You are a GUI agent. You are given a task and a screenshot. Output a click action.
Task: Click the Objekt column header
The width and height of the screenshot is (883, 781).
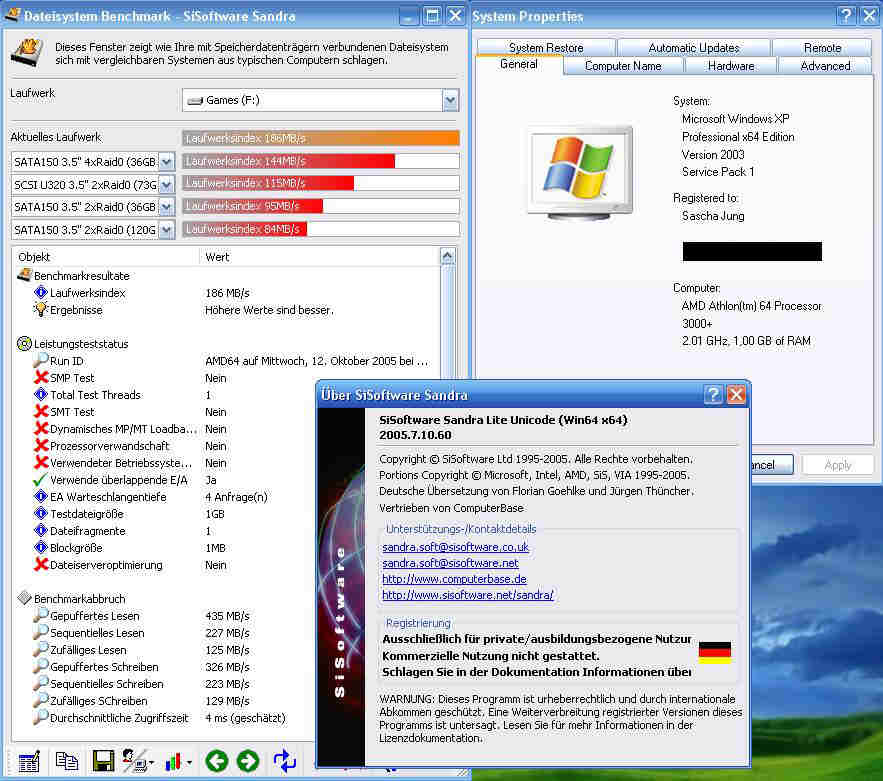(107, 257)
